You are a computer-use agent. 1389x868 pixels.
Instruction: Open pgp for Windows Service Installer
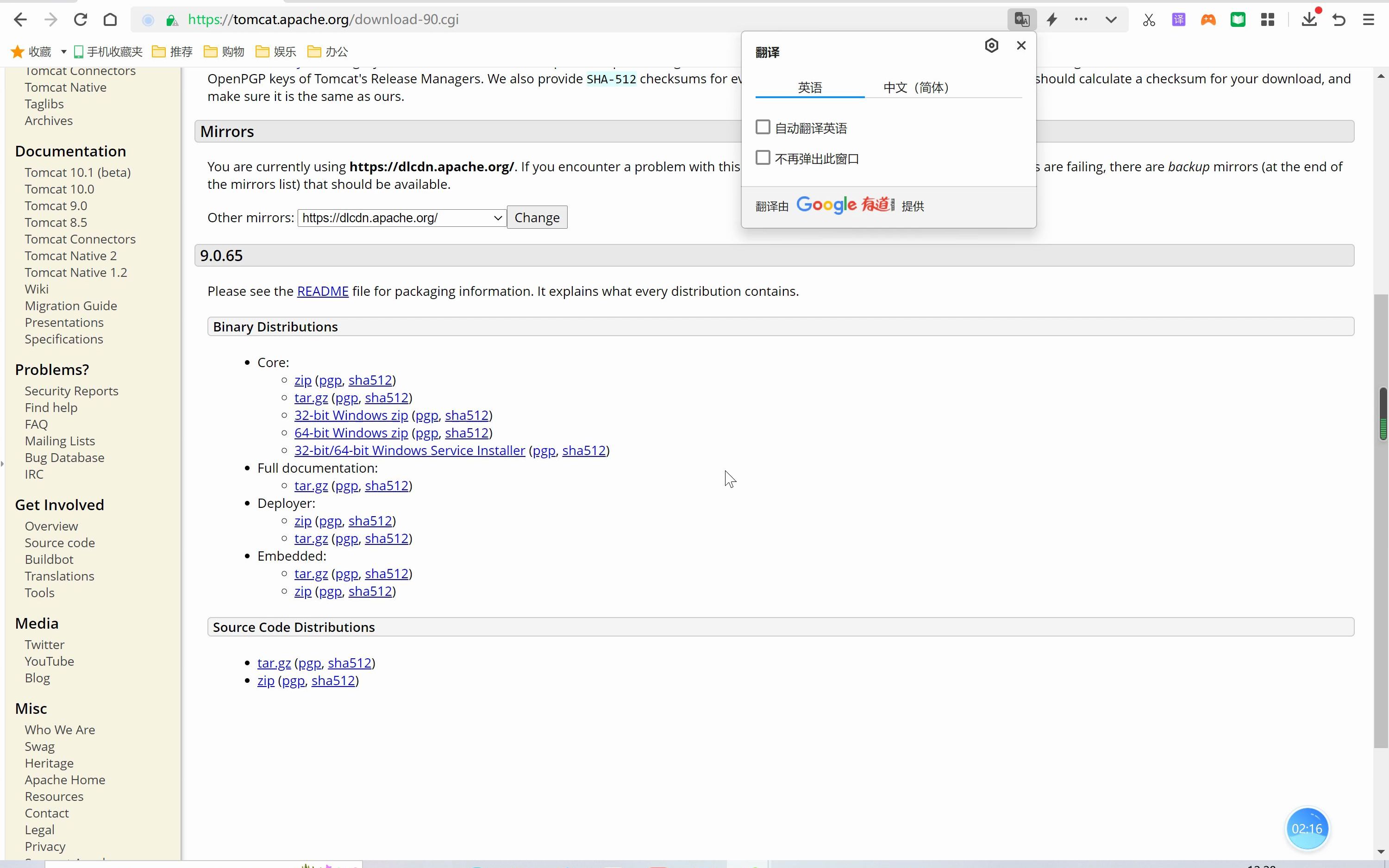click(x=544, y=450)
